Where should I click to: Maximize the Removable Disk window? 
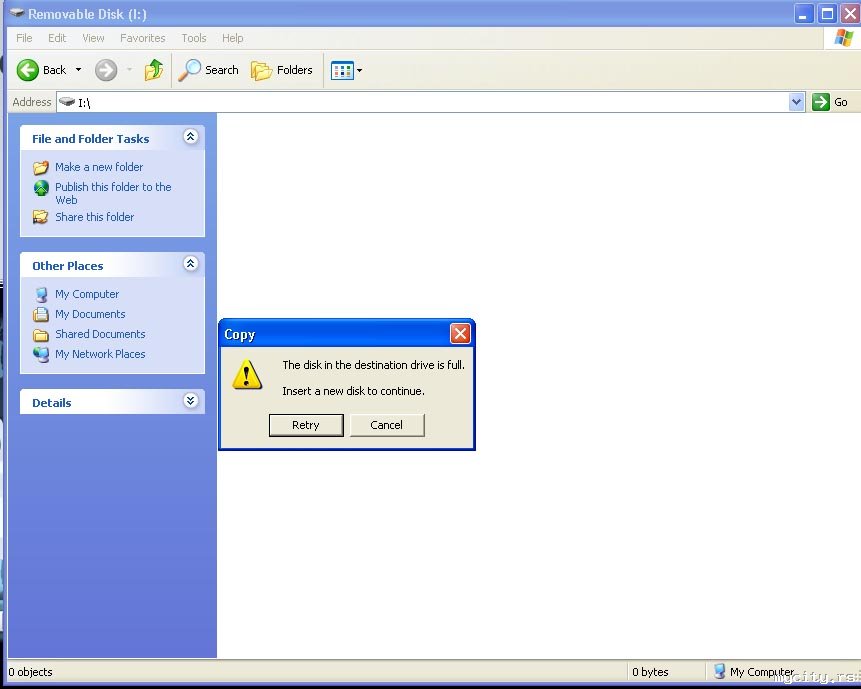pyautogui.click(x=827, y=13)
